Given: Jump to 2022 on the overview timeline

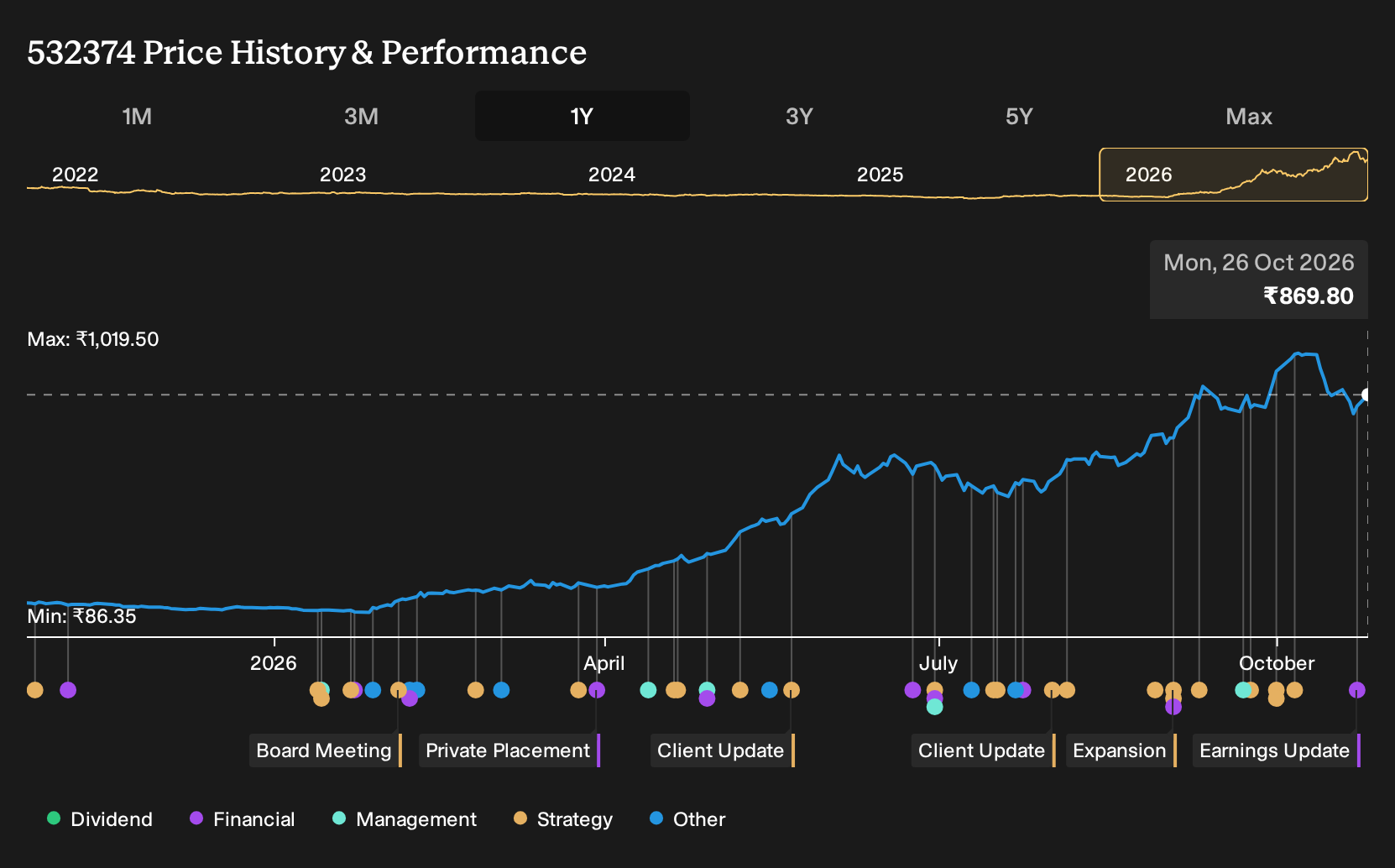Looking at the screenshot, I should 76,175.
